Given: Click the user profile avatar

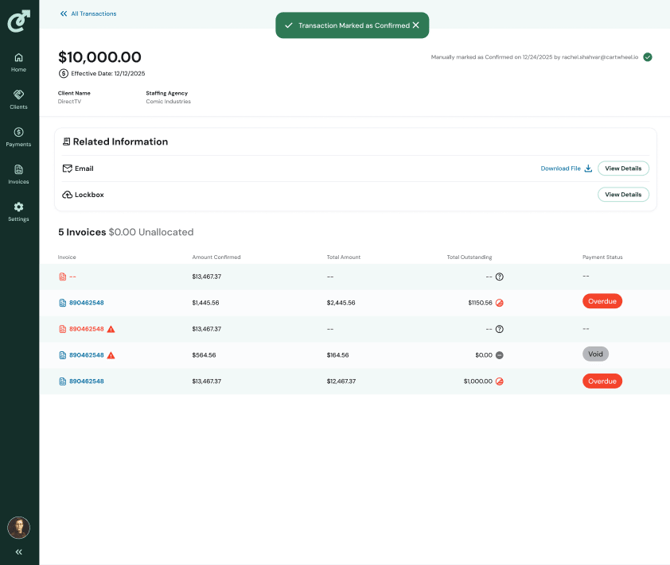Looking at the screenshot, I should (18, 527).
